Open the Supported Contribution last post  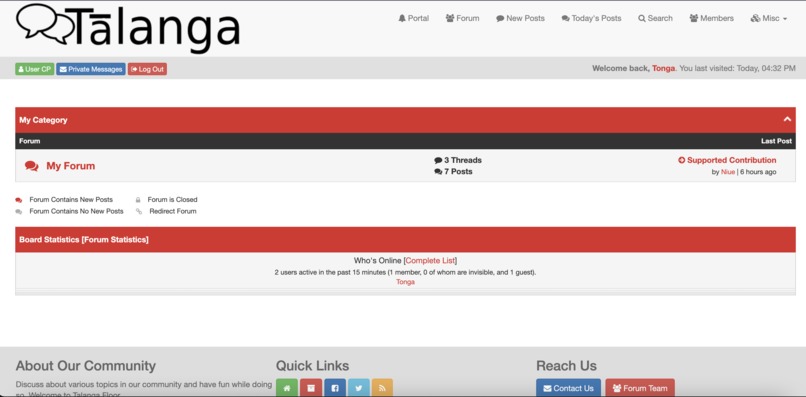click(731, 160)
